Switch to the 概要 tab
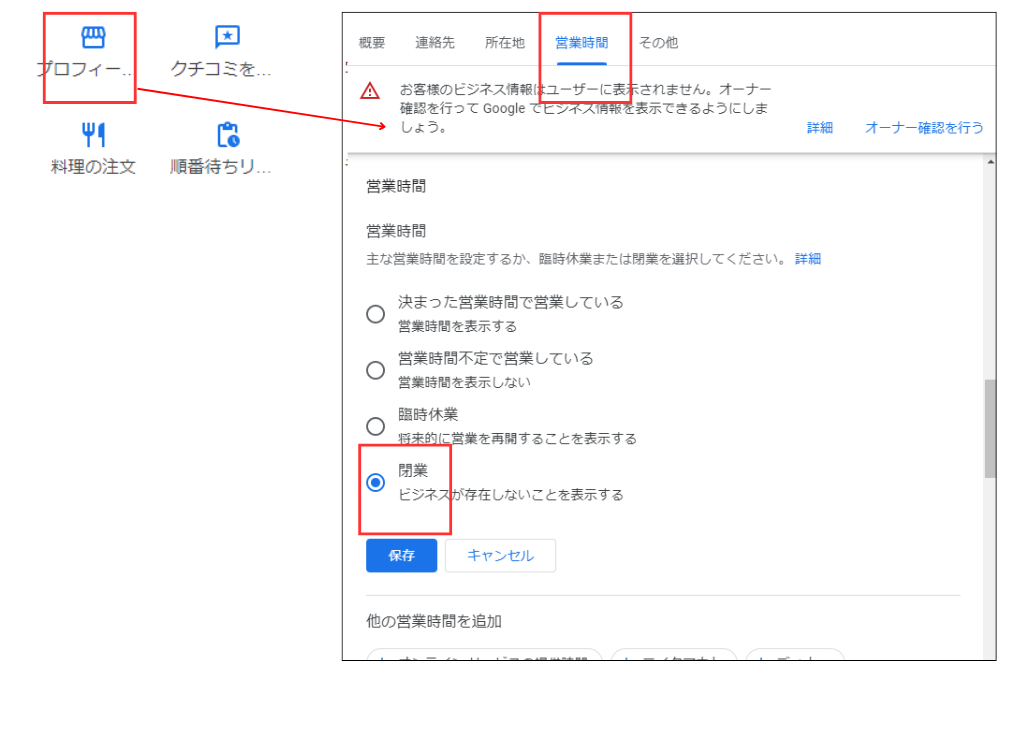 point(372,42)
